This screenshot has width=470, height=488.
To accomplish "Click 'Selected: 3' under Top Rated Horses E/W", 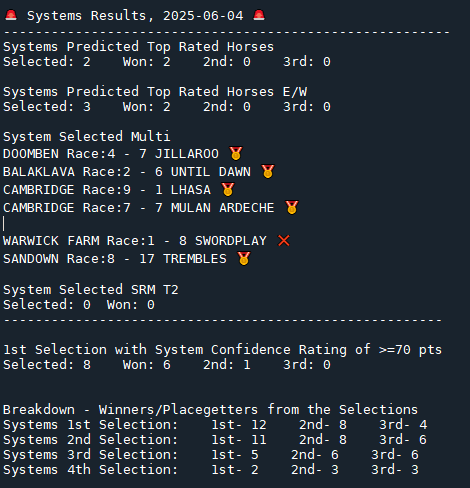I will [47, 107].
